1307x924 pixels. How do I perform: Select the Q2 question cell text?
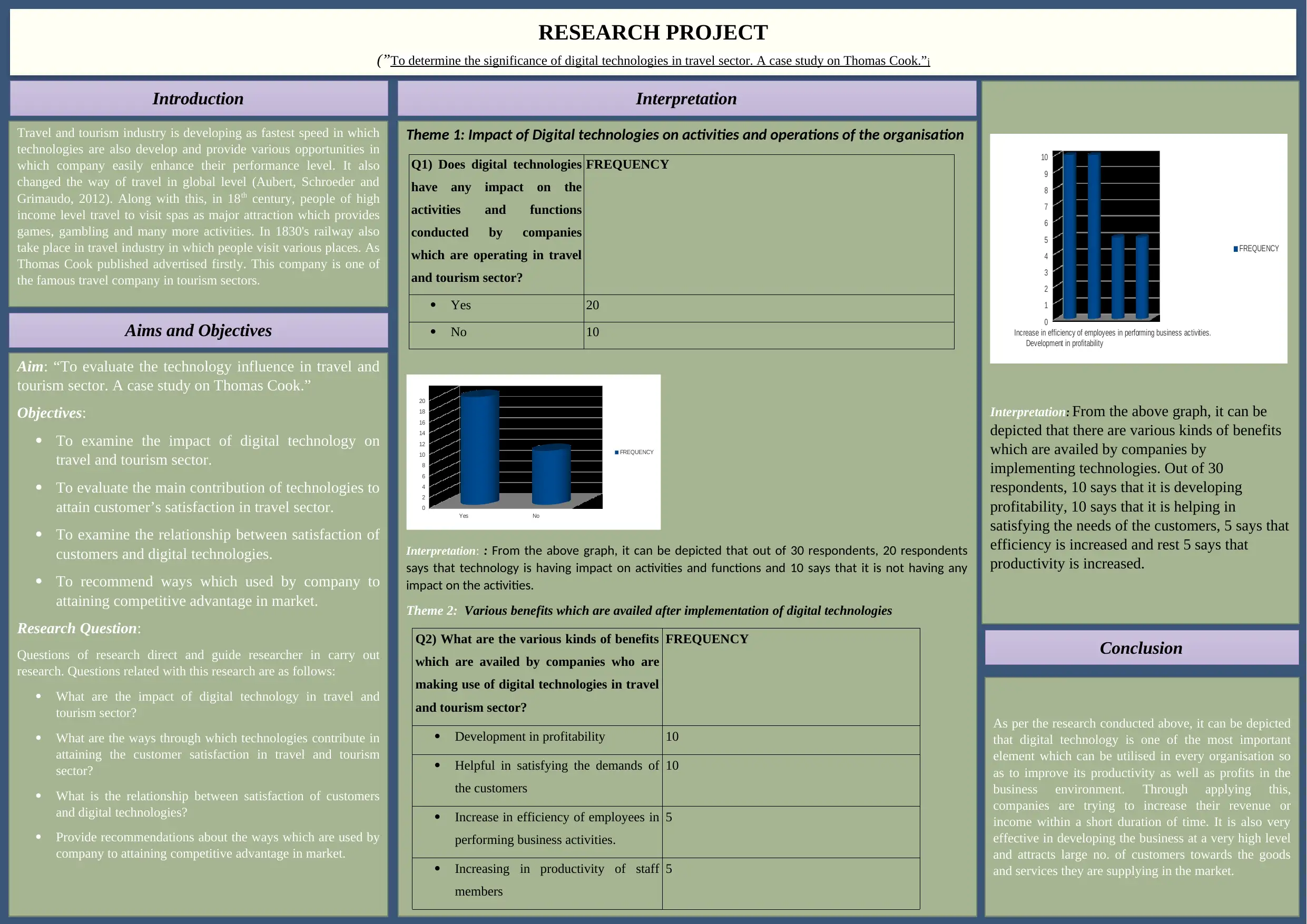click(537, 673)
